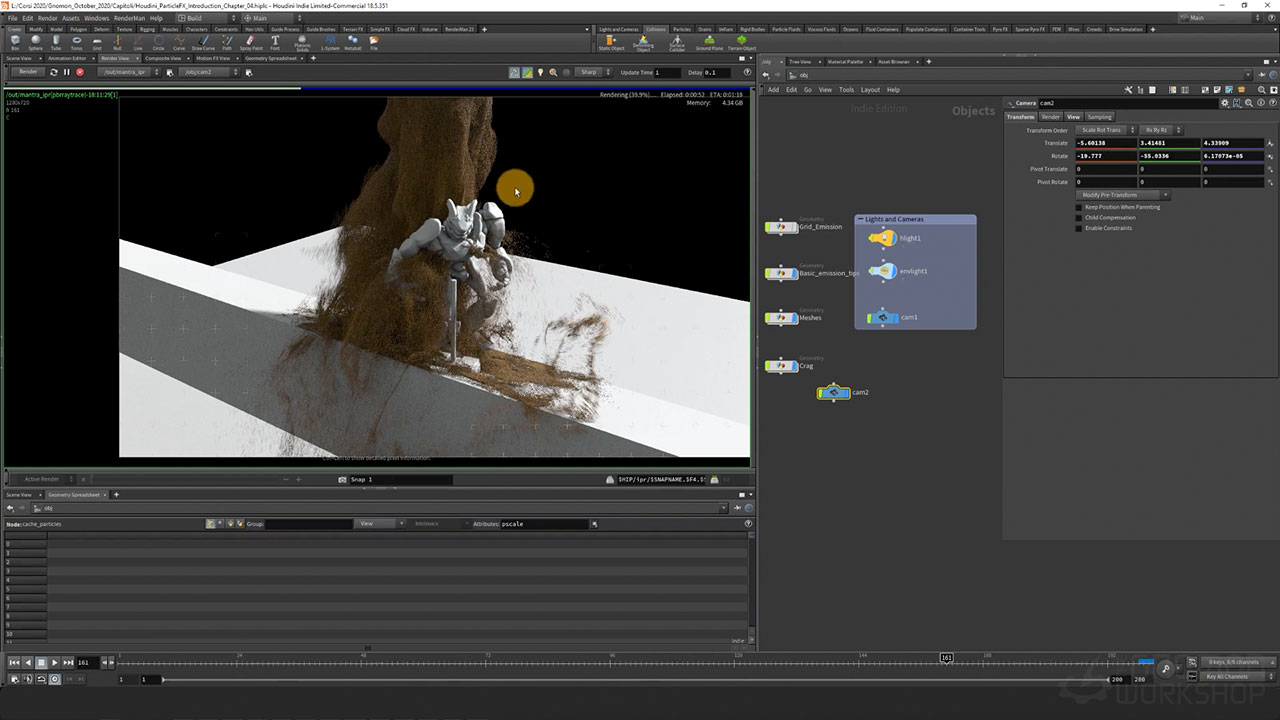Screen dimensions: 1280x720
Task: Toggle the Enable Constraints checkbox
Action: (x=1078, y=228)
